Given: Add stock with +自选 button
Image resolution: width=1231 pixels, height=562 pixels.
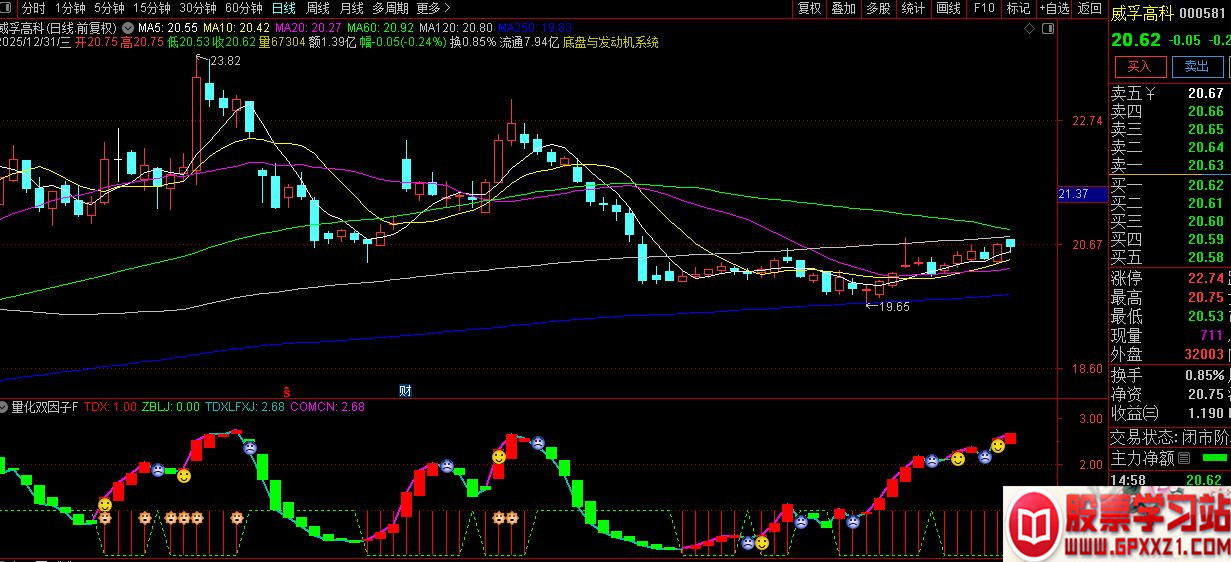Looking at the screenshot, I should 1053,8.
